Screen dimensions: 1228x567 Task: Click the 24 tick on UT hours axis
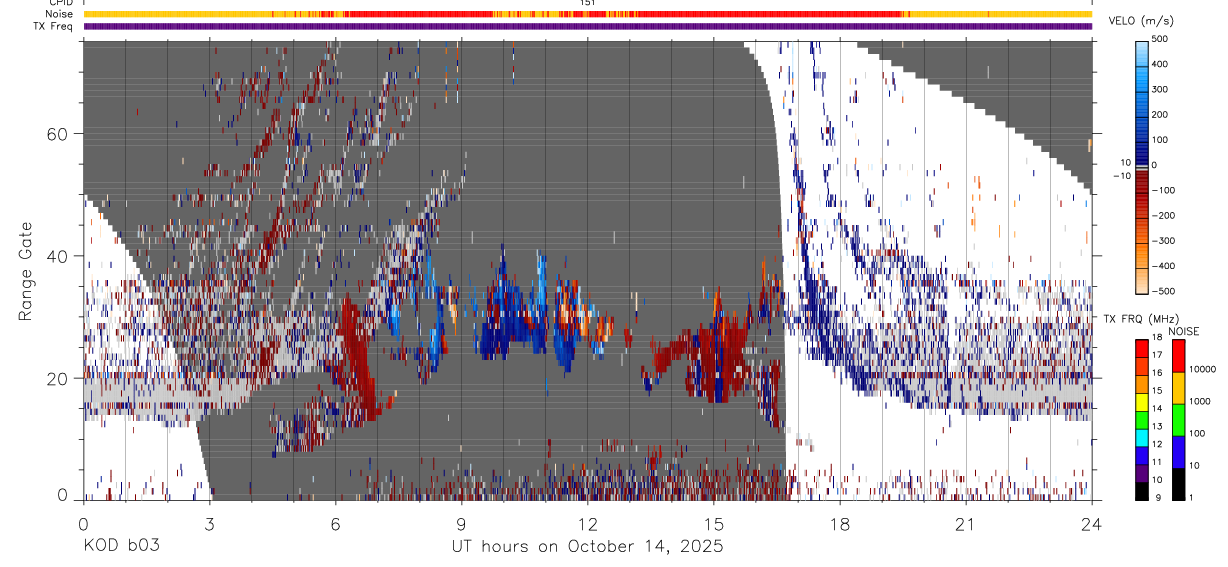(x=1091, y=523)
